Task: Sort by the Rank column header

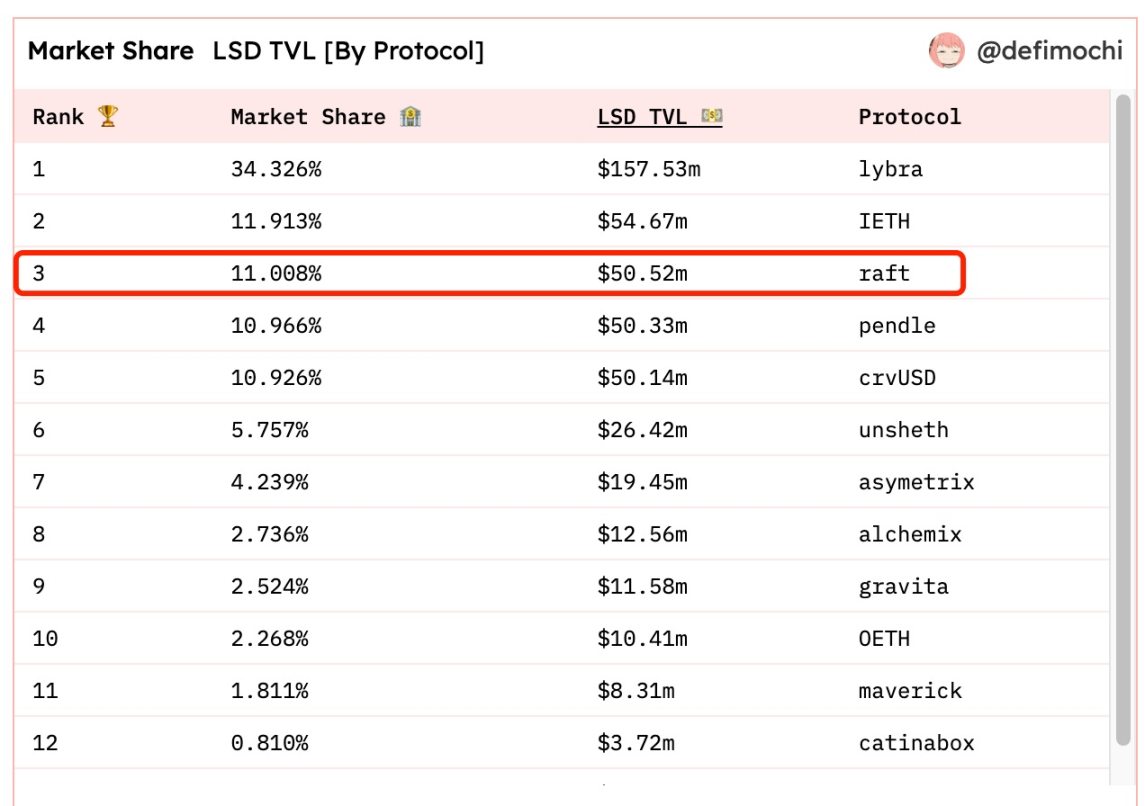Action: coord(58,117)
